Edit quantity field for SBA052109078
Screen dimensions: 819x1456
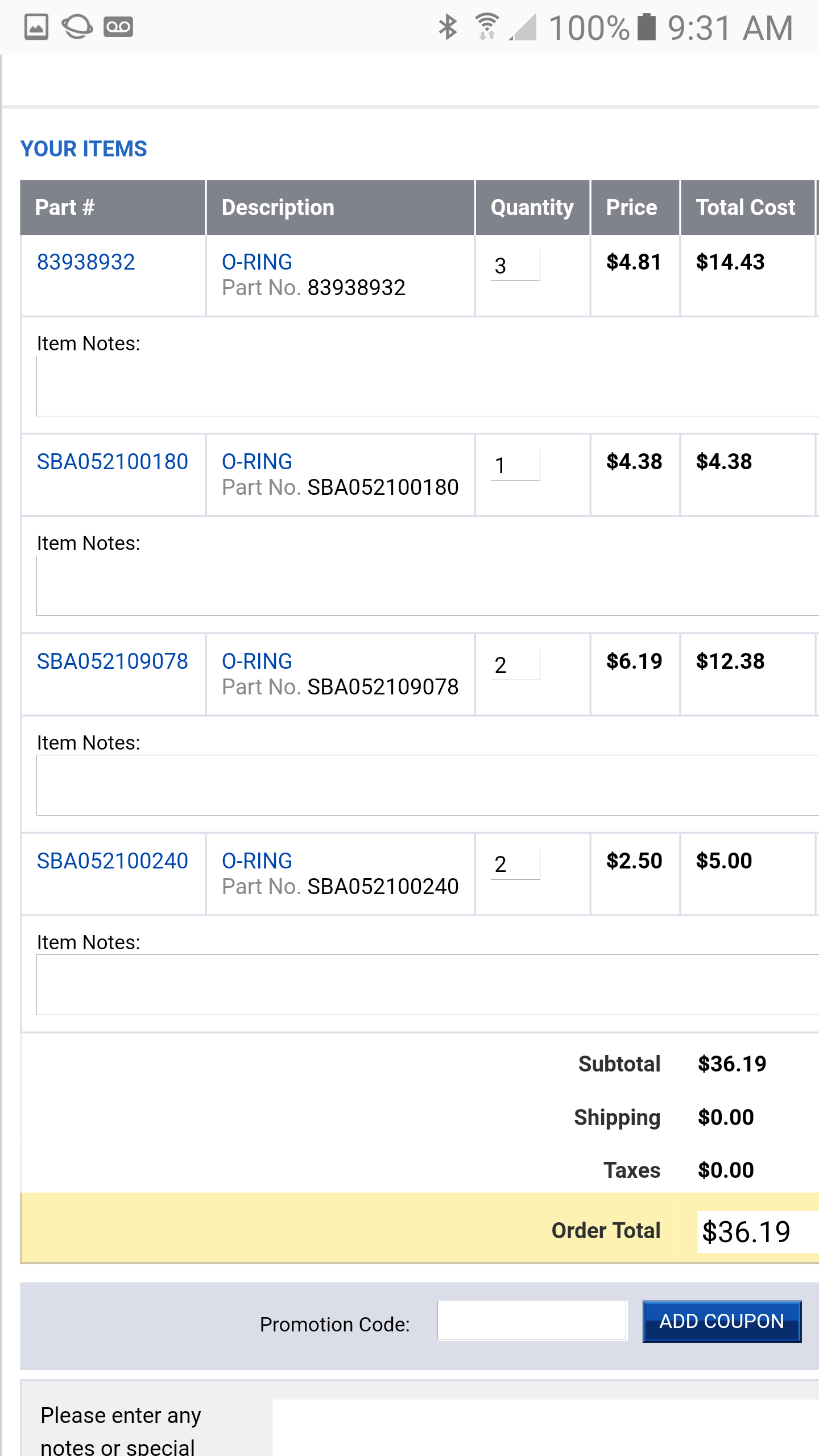[x=515, y=664]
